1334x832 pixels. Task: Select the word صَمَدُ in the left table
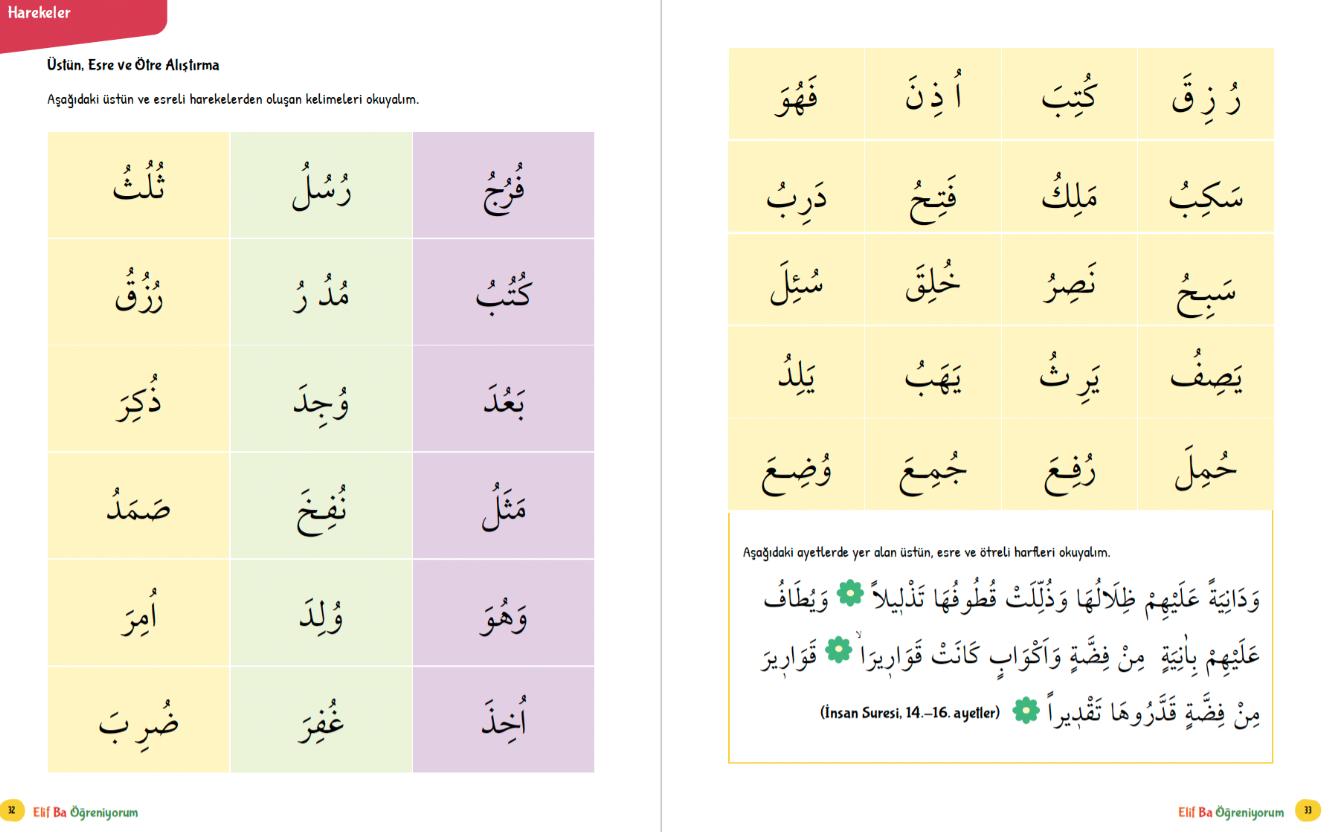pyautogui.click(x=139, y=505)
